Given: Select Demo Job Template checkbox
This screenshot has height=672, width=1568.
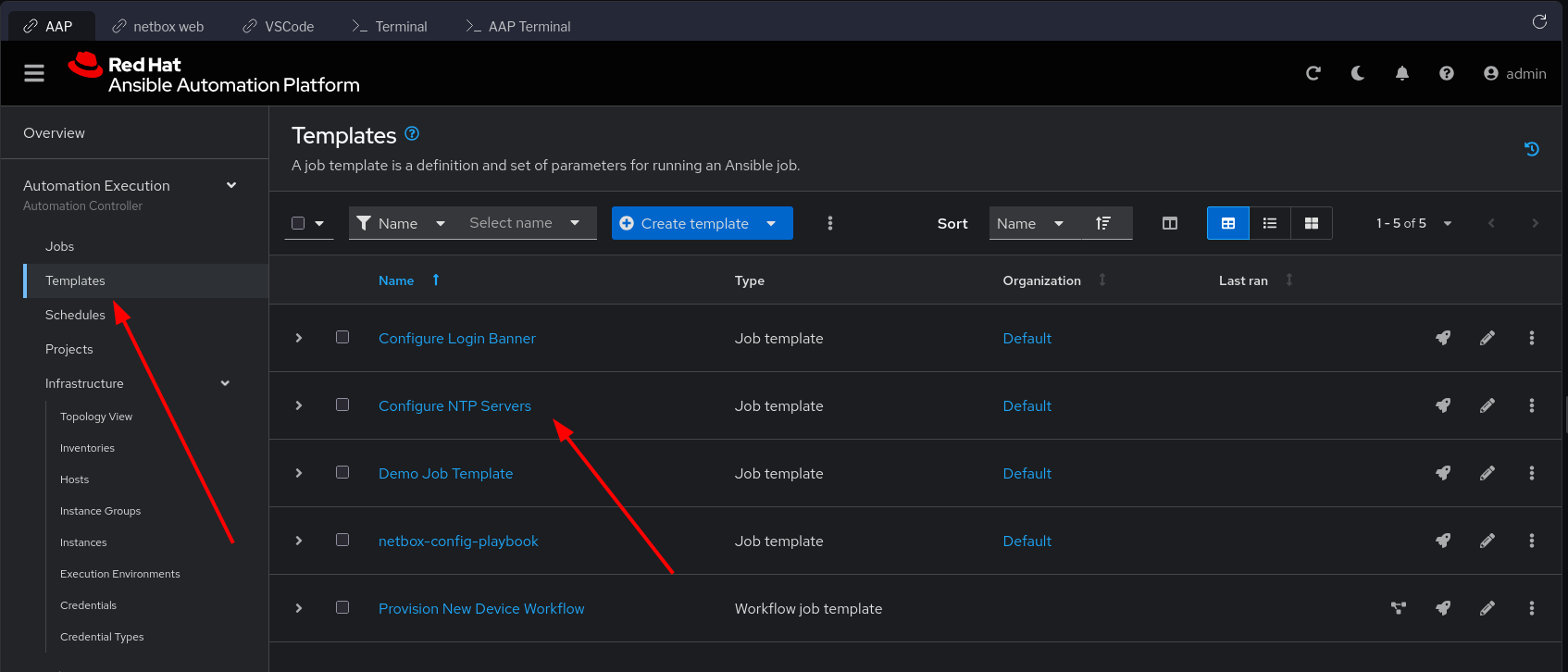Looking at the screenshot, I should pos(342,472).
